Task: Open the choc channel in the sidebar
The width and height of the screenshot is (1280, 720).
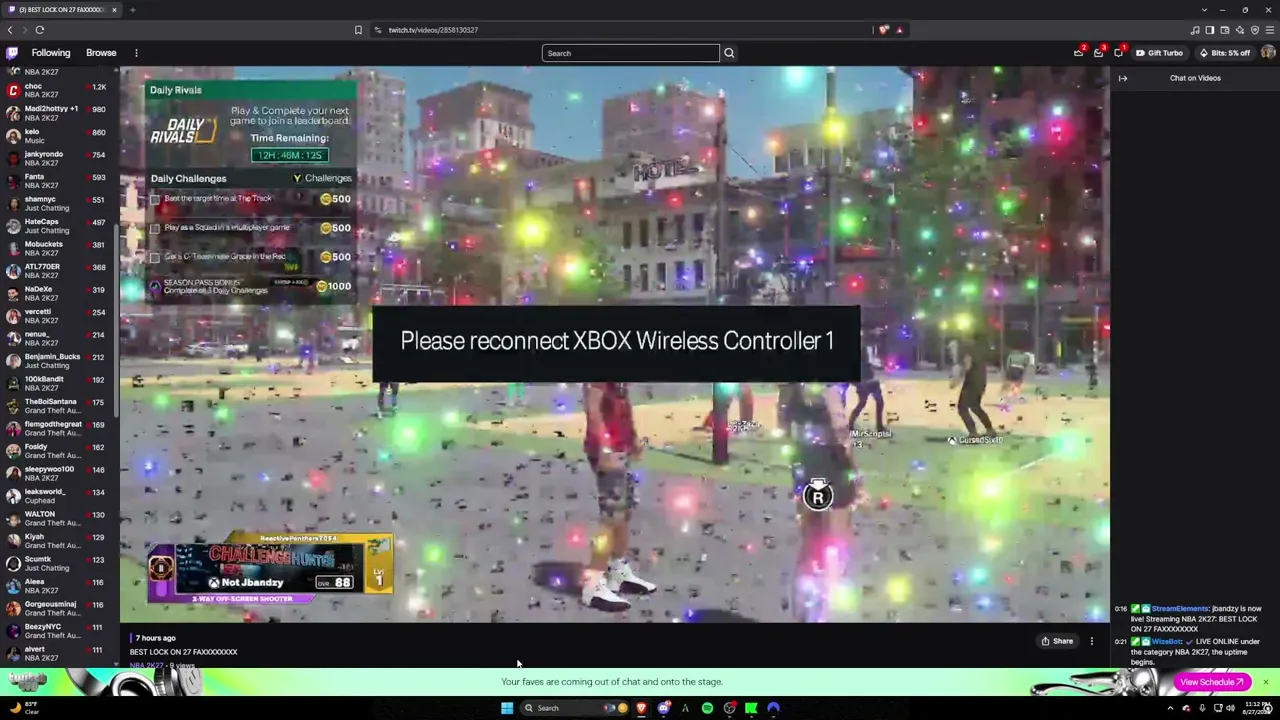Action: point(56,91)
